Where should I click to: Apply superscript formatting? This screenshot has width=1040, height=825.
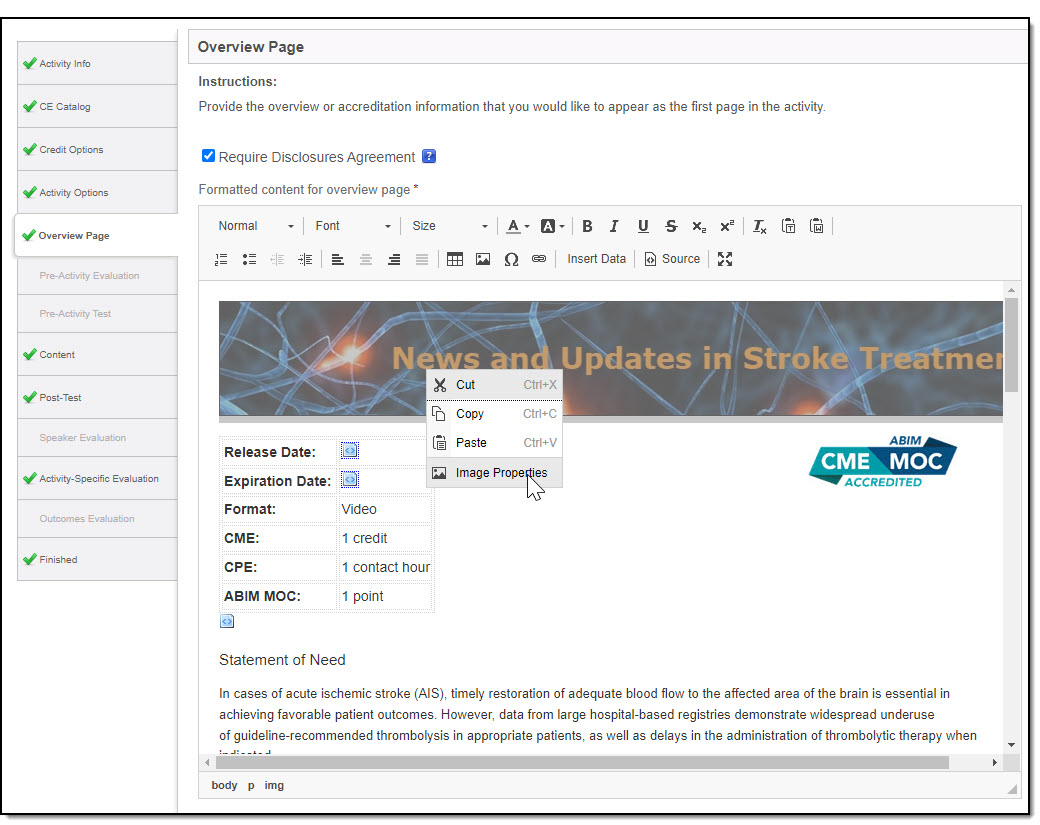(727, 226)
